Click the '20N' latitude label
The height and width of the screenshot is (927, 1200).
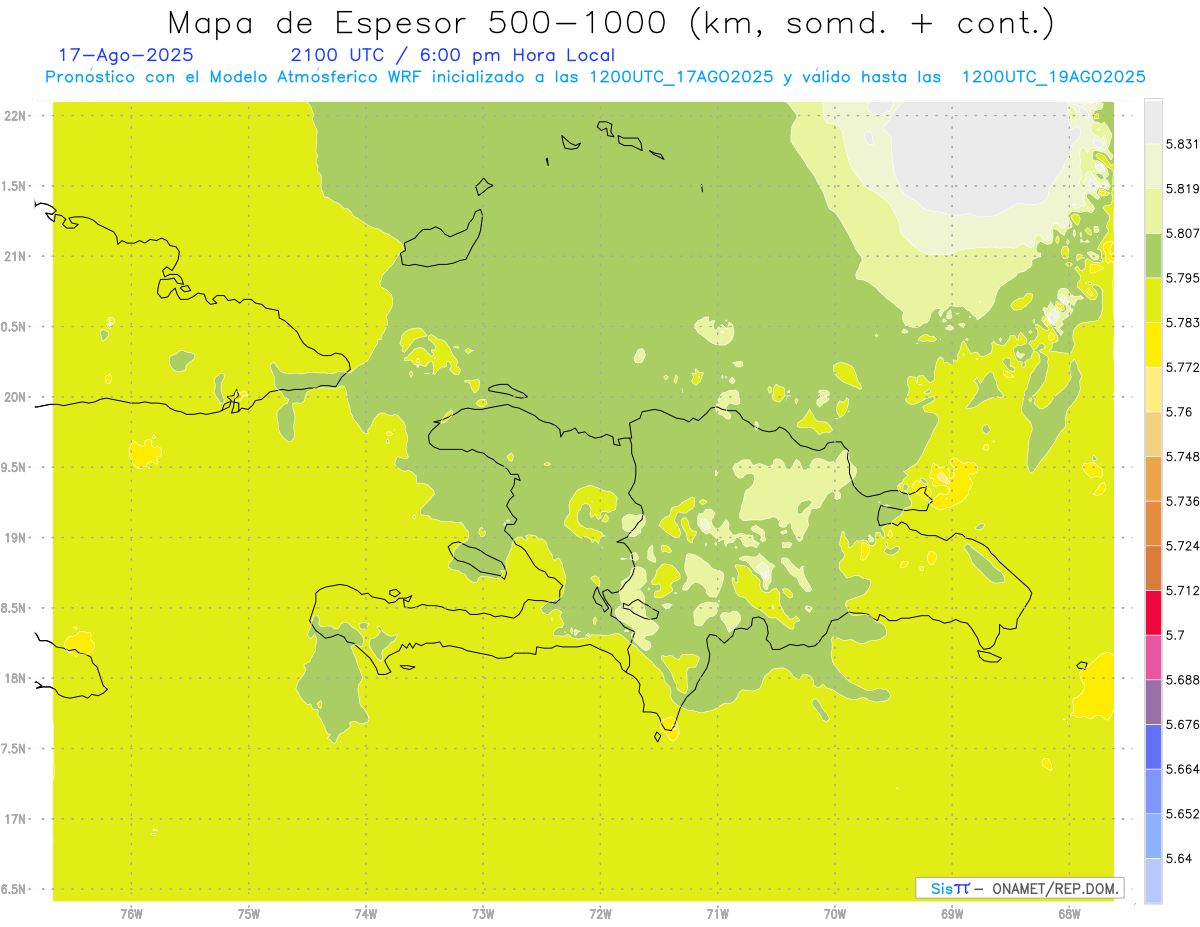click(x=17, y=397)
